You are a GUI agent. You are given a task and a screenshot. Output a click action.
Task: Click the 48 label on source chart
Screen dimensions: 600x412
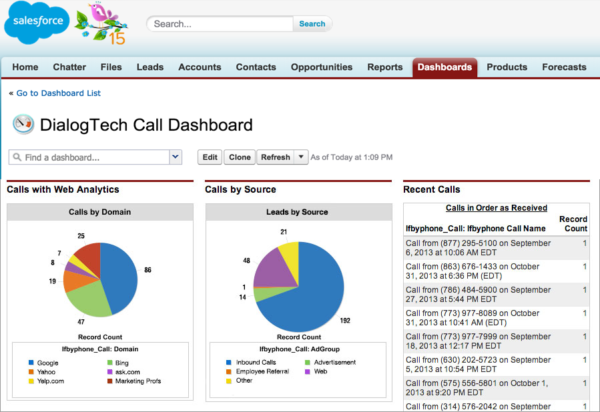246,261
